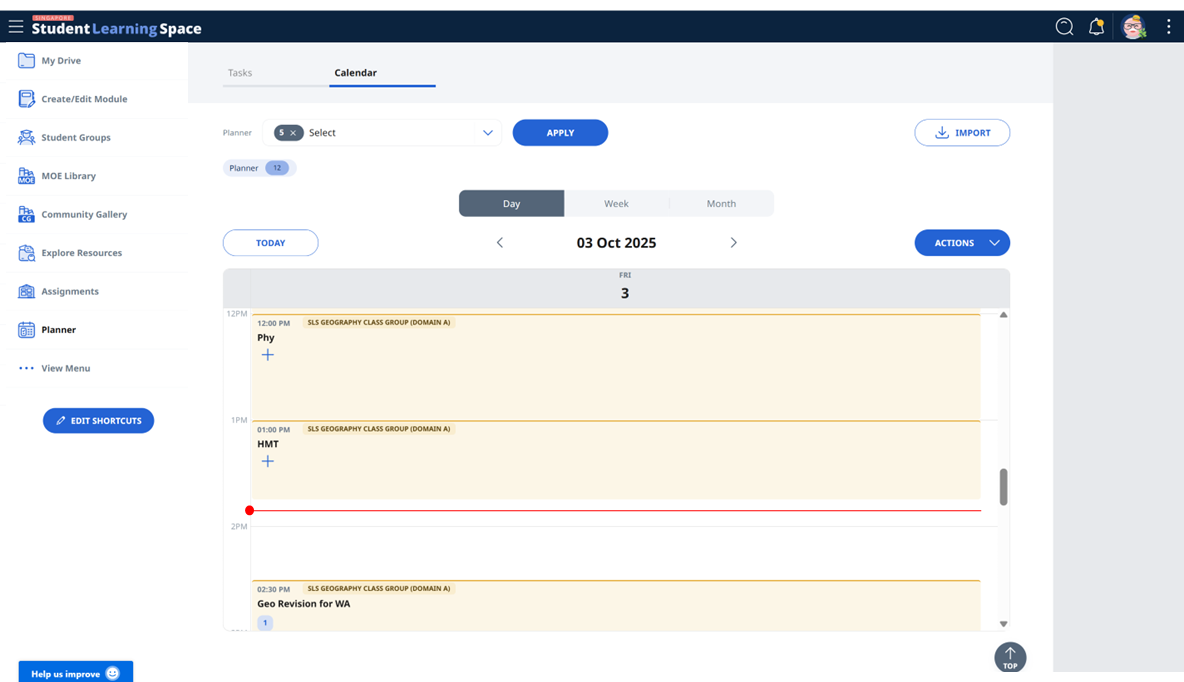Screen dimensions: 1184x682
Task: Open notifications bell
Action: point(1096,26)
